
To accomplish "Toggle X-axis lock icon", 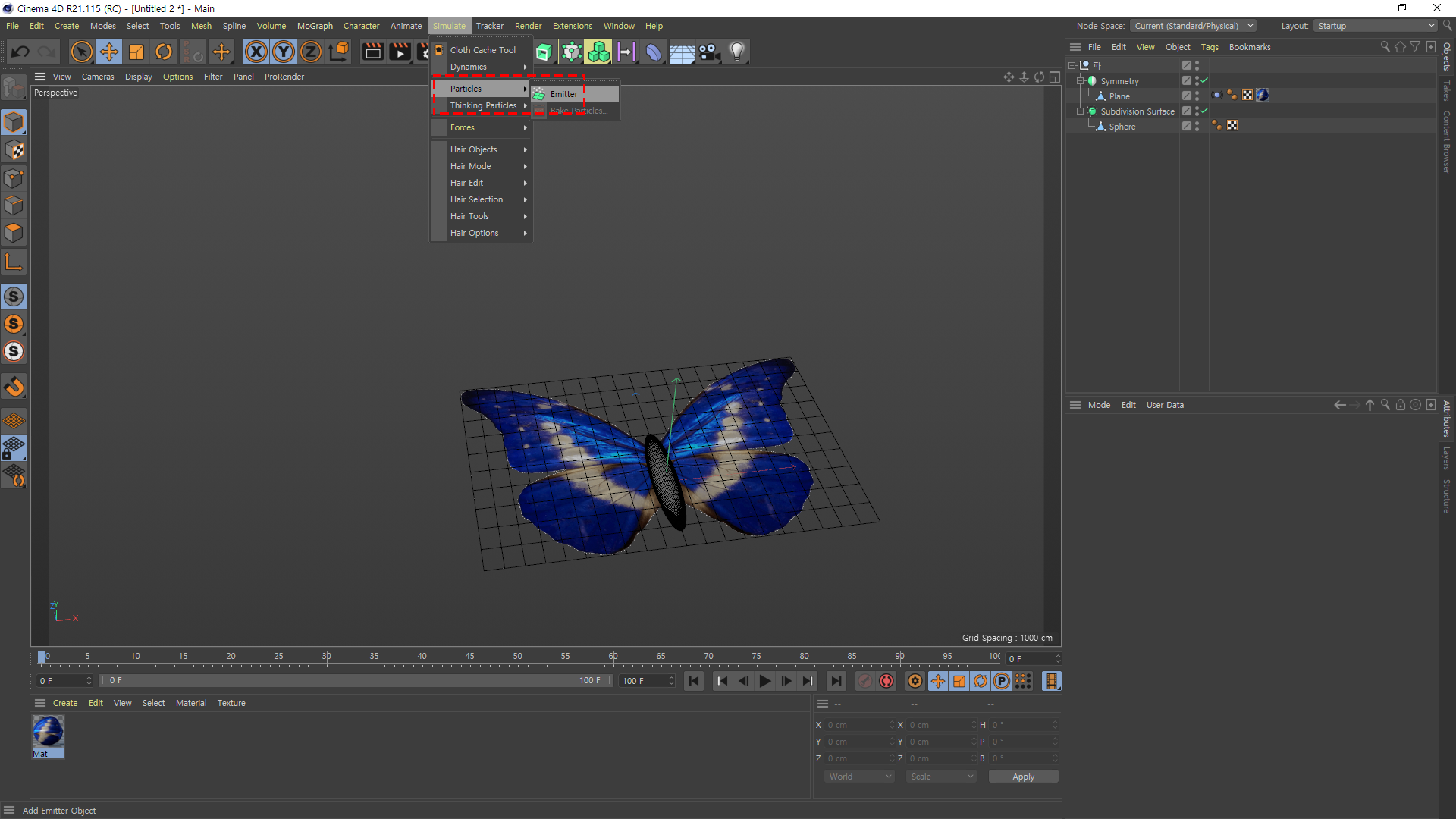I will [256, 52].
